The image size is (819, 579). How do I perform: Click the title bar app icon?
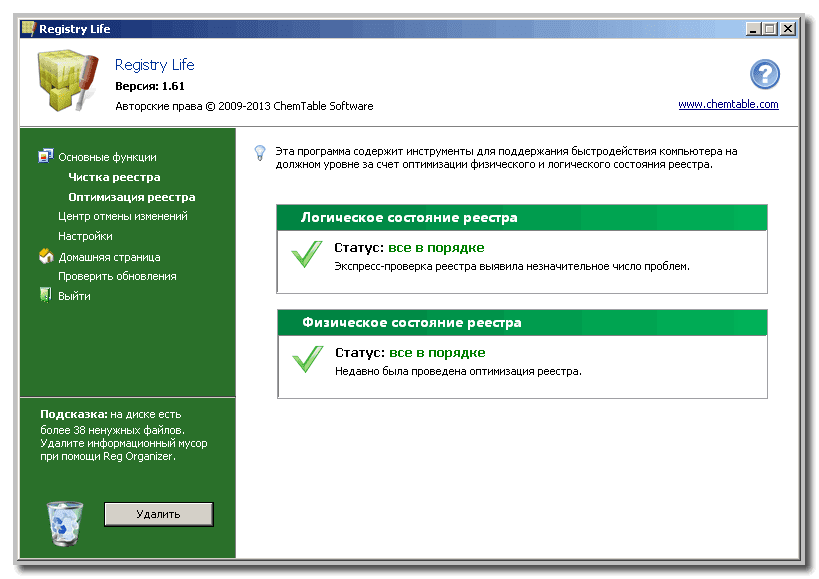point(28,28)
